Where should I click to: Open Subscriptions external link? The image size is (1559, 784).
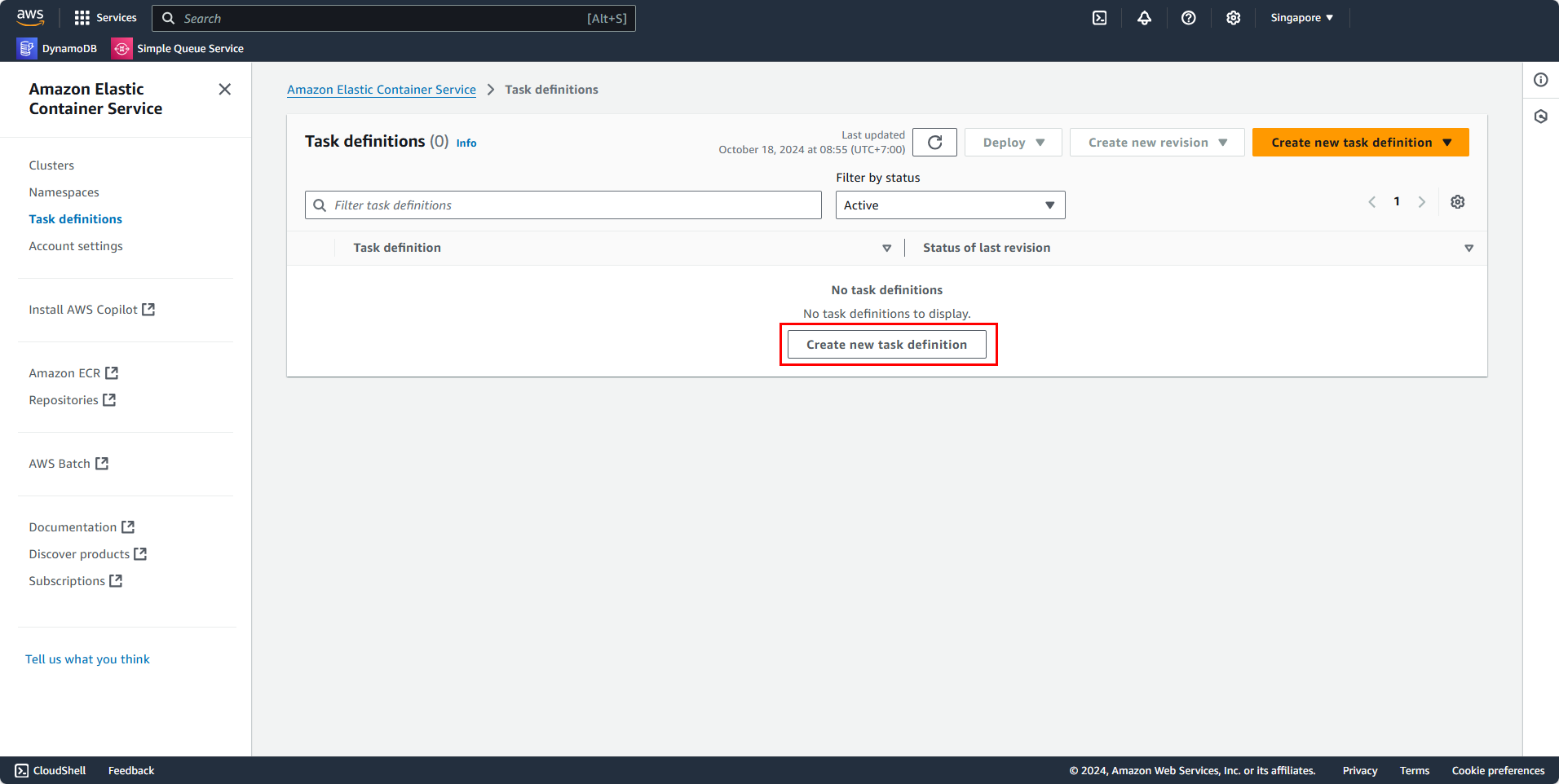point(75,581)
